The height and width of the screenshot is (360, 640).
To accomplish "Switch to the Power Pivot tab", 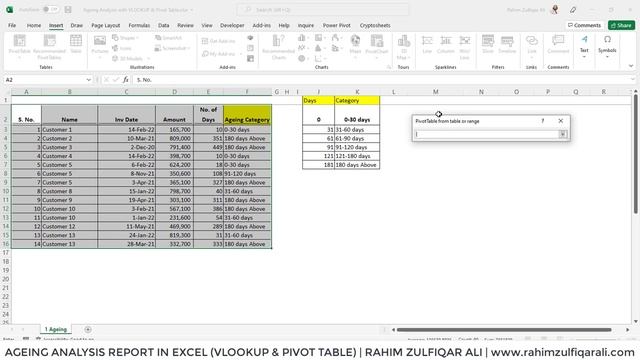I will pyautogui.click(x=337, y=25).
